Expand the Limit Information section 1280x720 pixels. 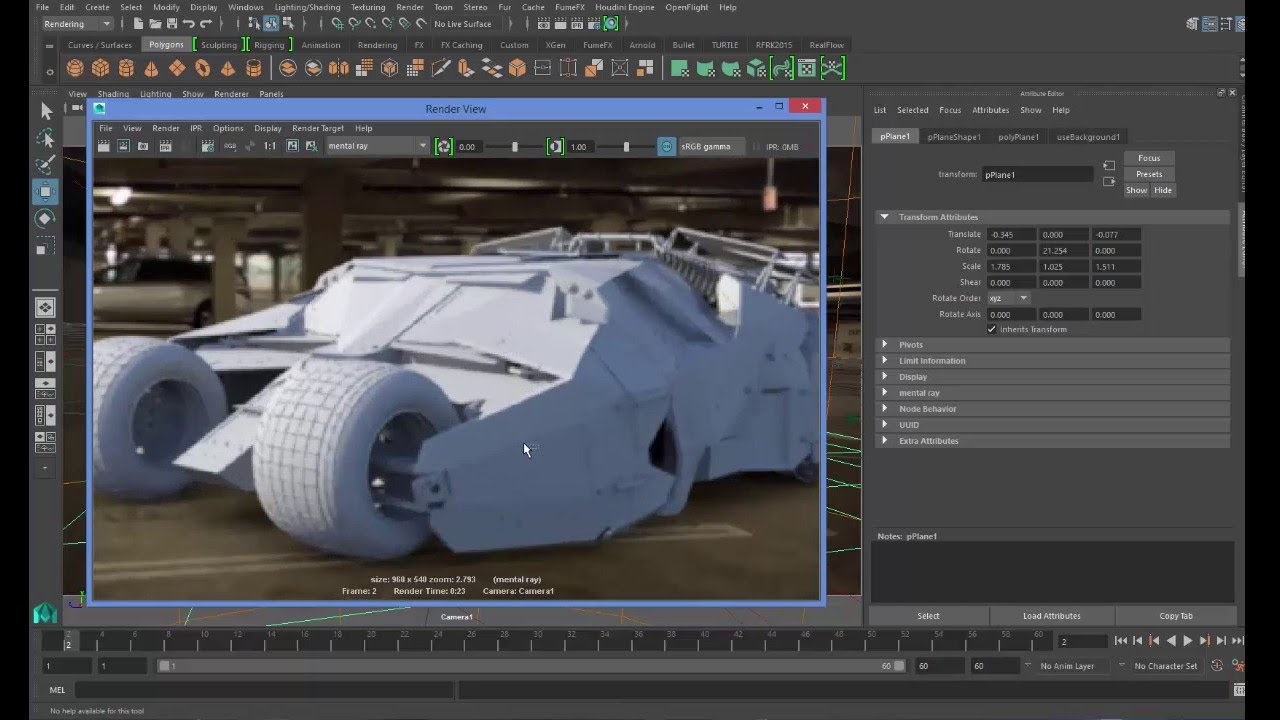point(884,361)
